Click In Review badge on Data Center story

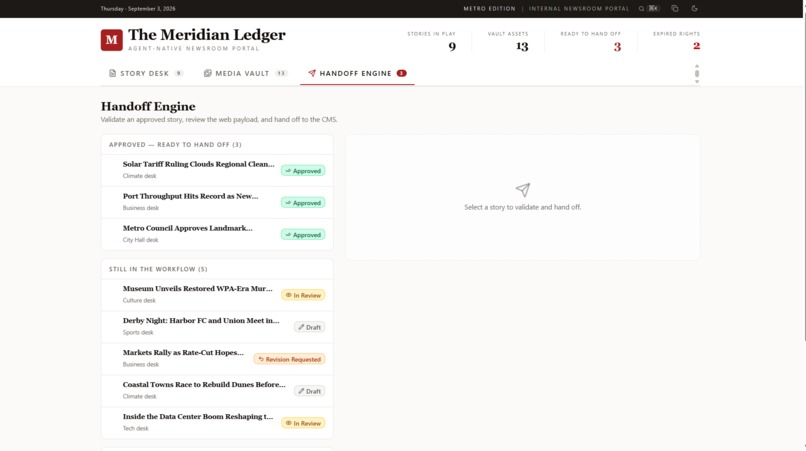(x=303, y=423)
